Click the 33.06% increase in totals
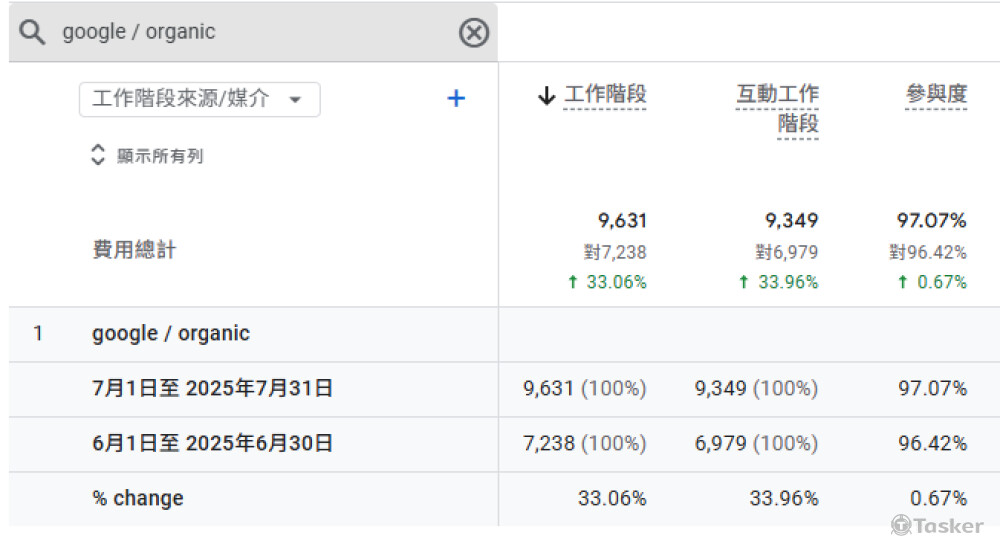The image size is (1000, 546). coord(607,282)
